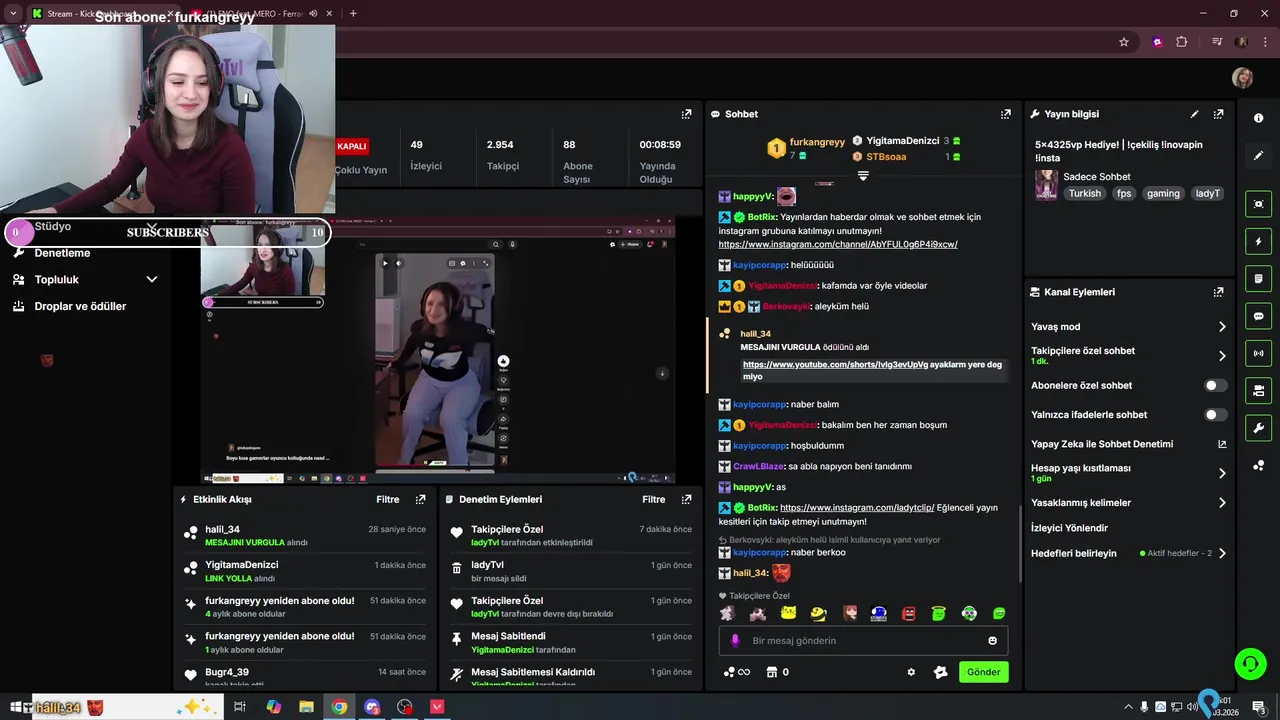Bookmark this page with the star icon
This screenshot has height=720, width=1280.
1124,42
